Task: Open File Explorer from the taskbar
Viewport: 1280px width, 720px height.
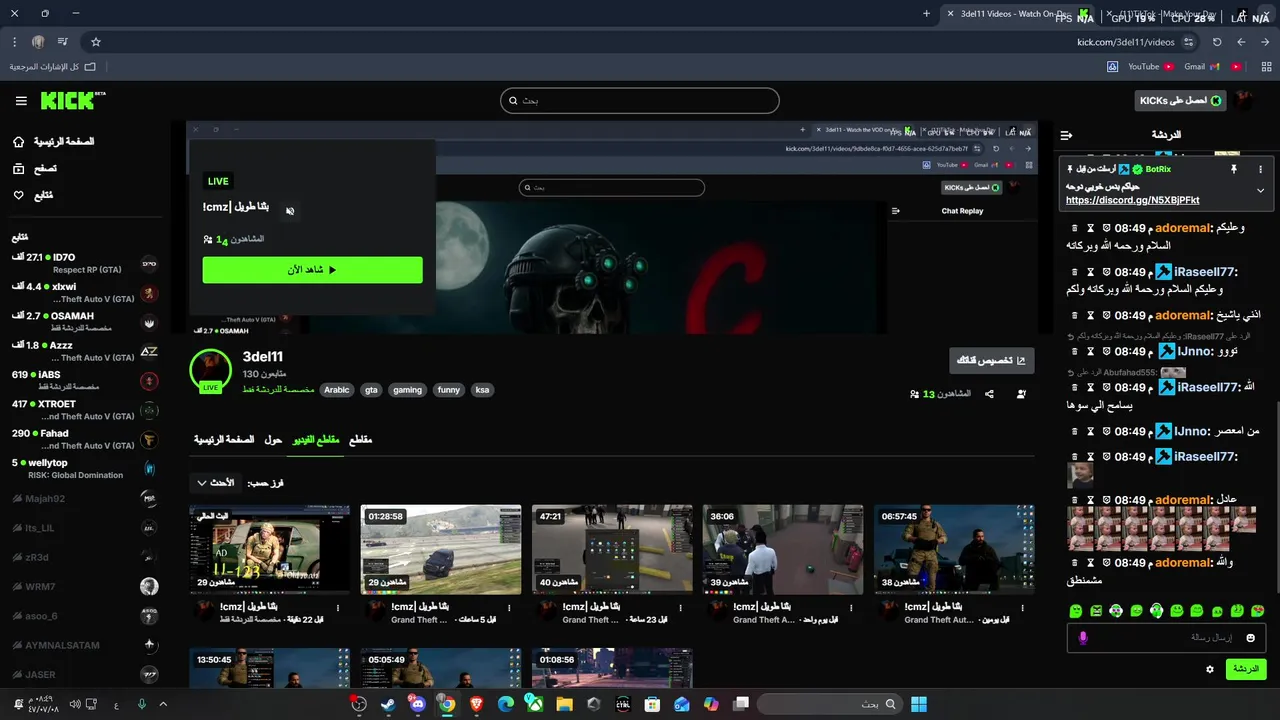Action: tap(564, 704)
